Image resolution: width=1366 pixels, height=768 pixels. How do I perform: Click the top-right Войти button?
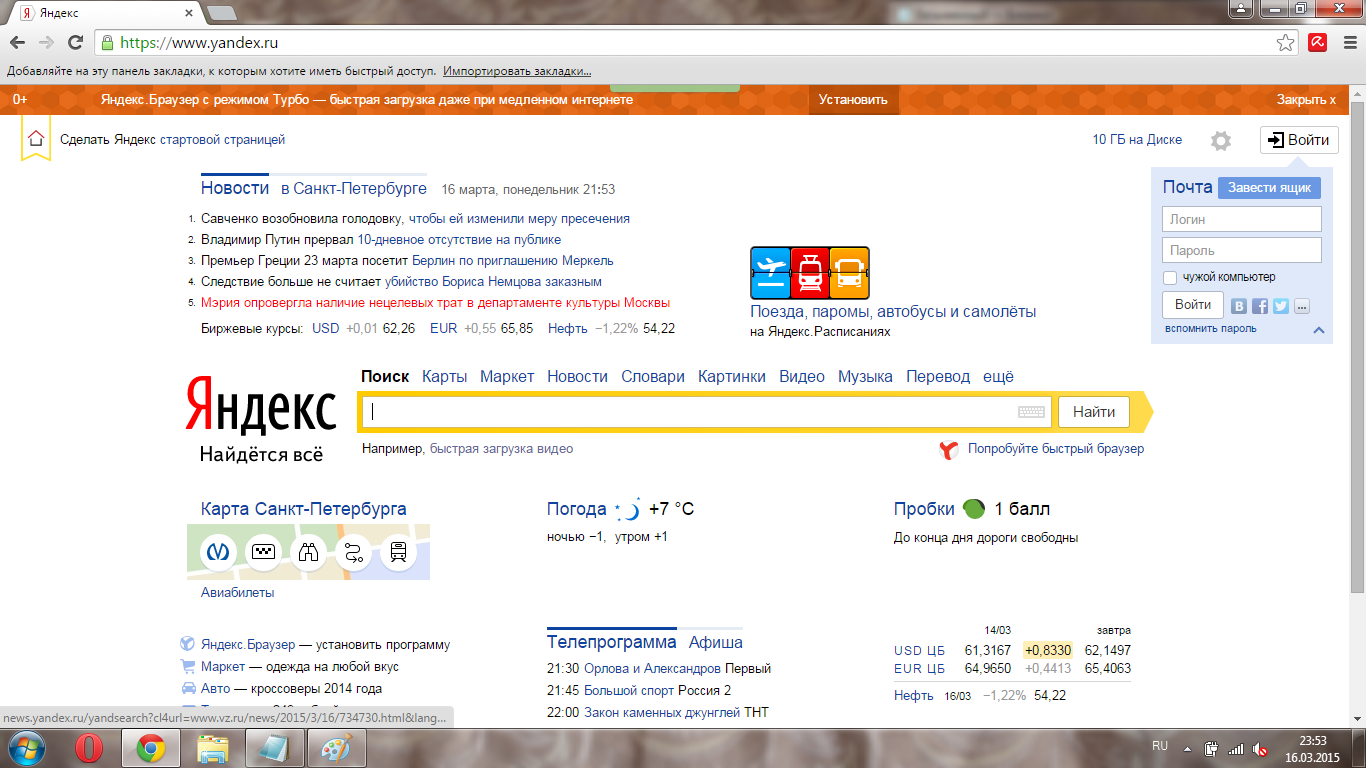[x=1299, y=140]
